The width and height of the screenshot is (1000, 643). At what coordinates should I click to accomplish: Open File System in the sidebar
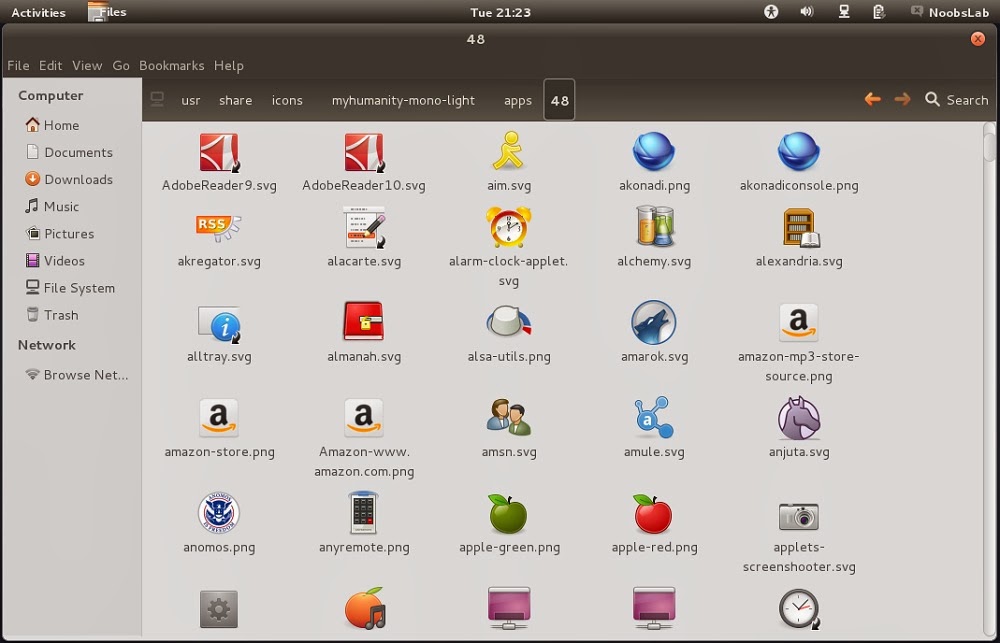pyautogui.click(x=70, y=288)
